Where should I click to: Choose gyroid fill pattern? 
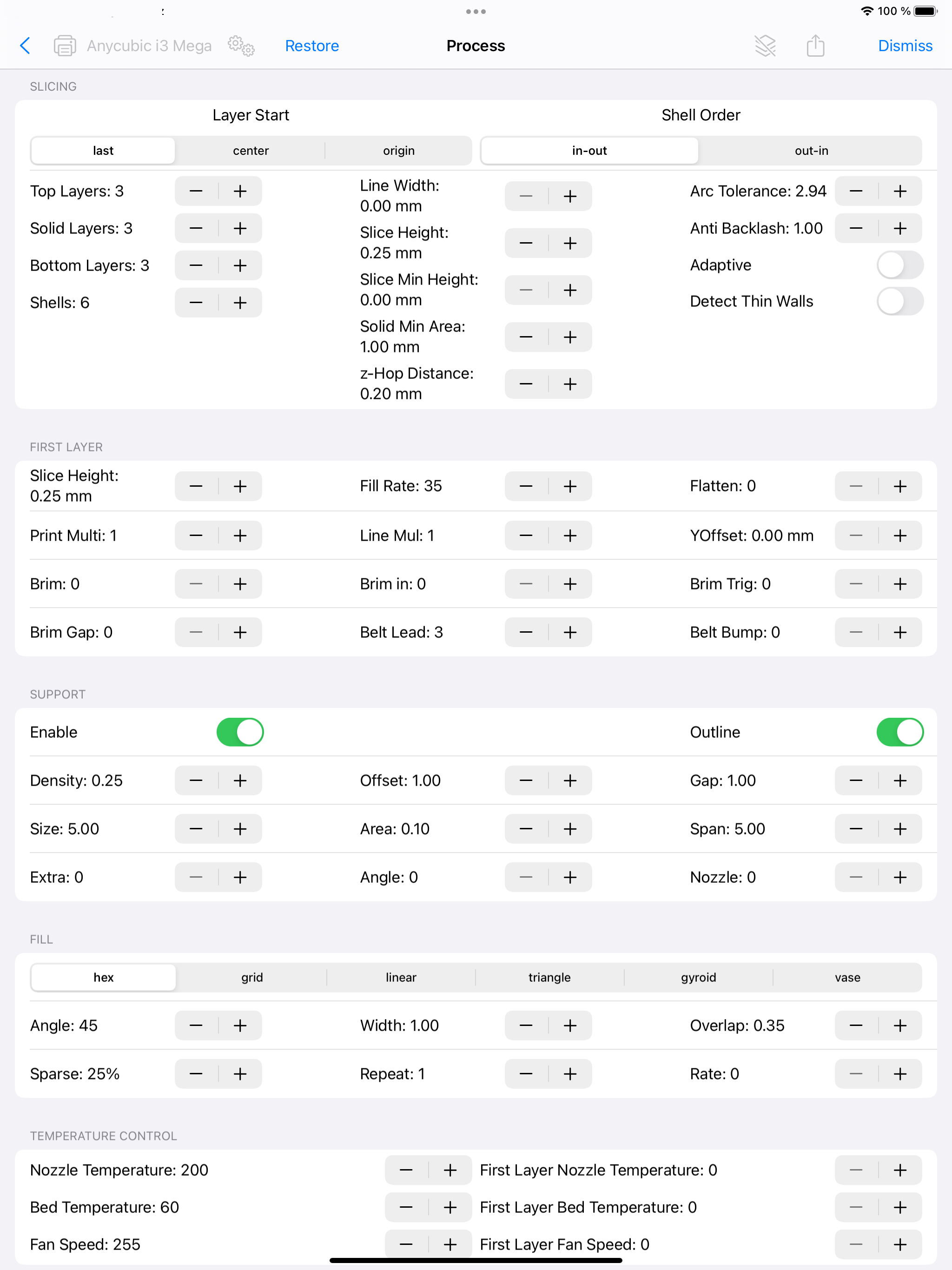coord(698,977)
